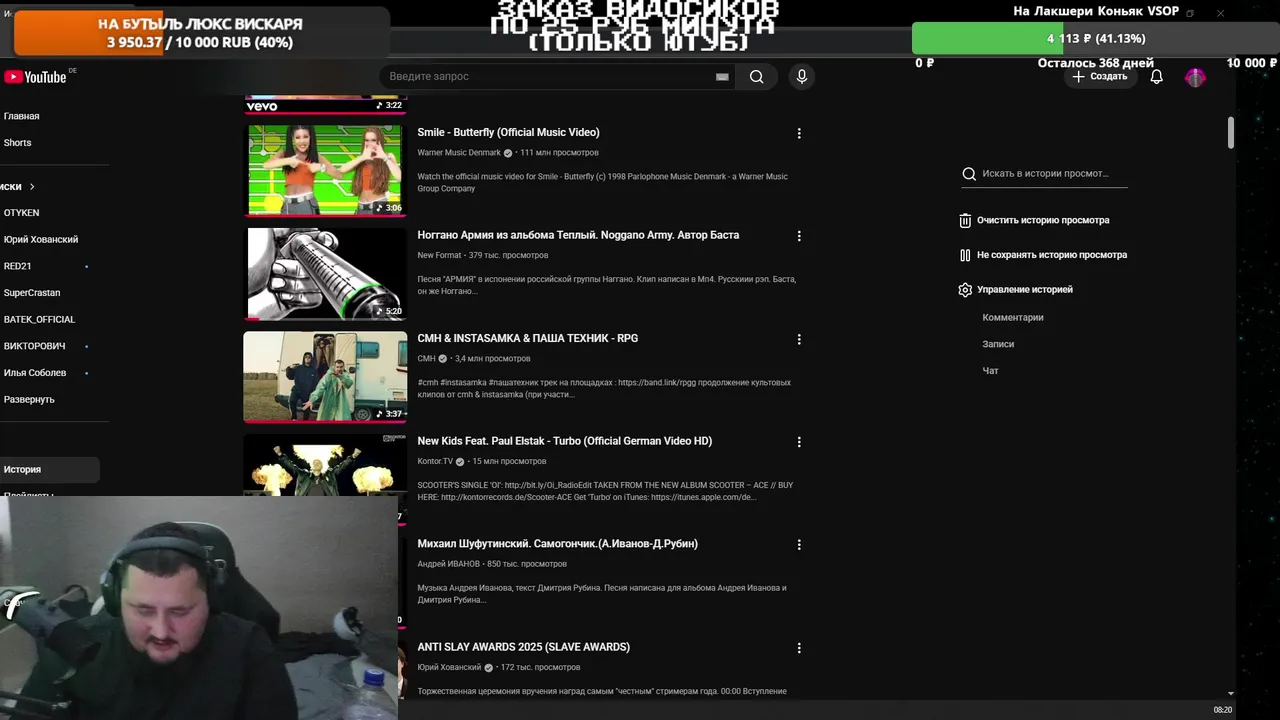Expand the subscriptions section chevron
The width and height of the screenshot is (1280, 720).
[32, 187]
